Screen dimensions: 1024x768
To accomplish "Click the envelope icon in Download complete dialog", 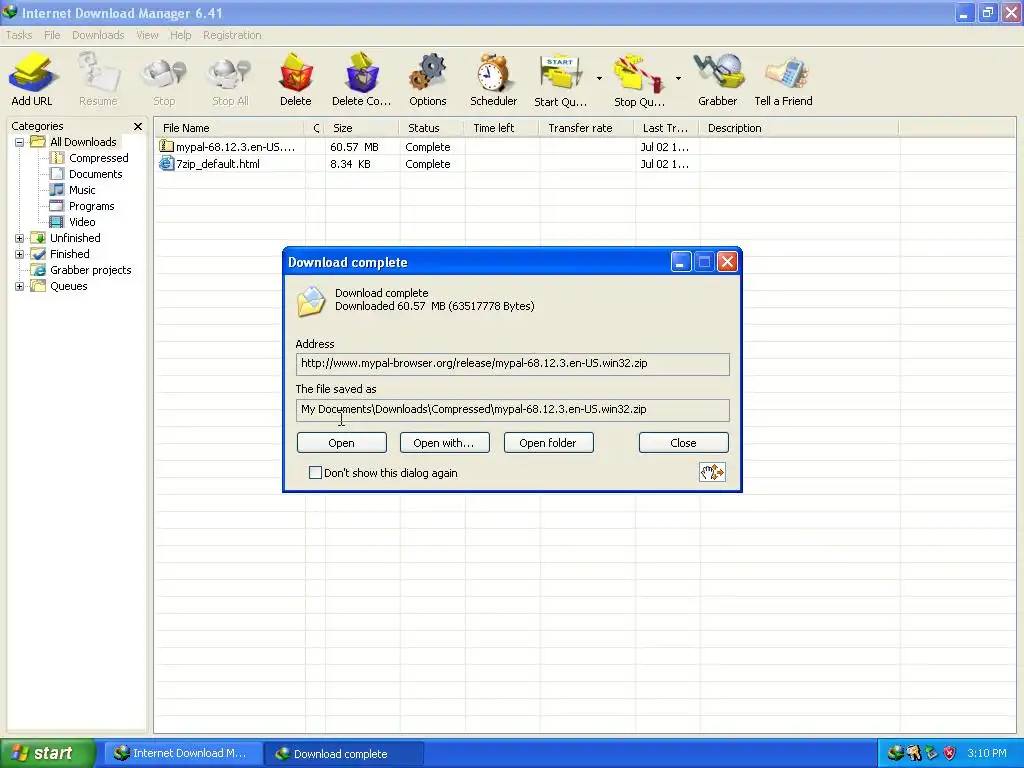I will [x=311, y=301].
